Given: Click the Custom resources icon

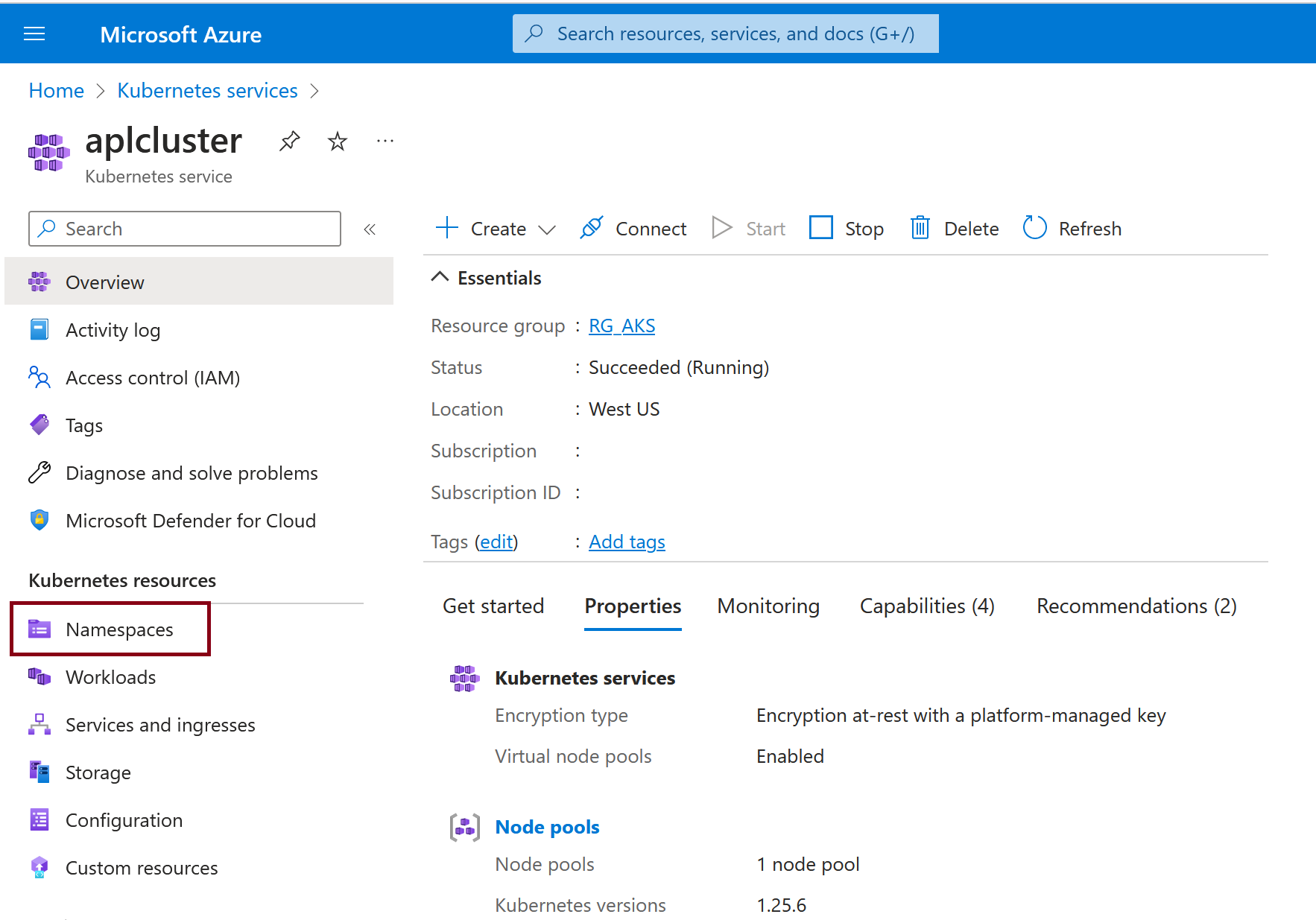Looking at the screenshot, I should tap(39, 867).
